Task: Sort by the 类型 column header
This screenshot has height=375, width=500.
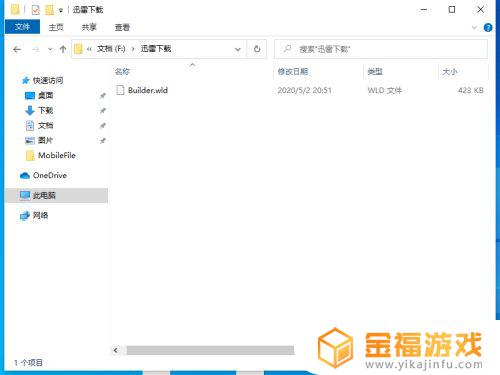Action: (375, 71)
